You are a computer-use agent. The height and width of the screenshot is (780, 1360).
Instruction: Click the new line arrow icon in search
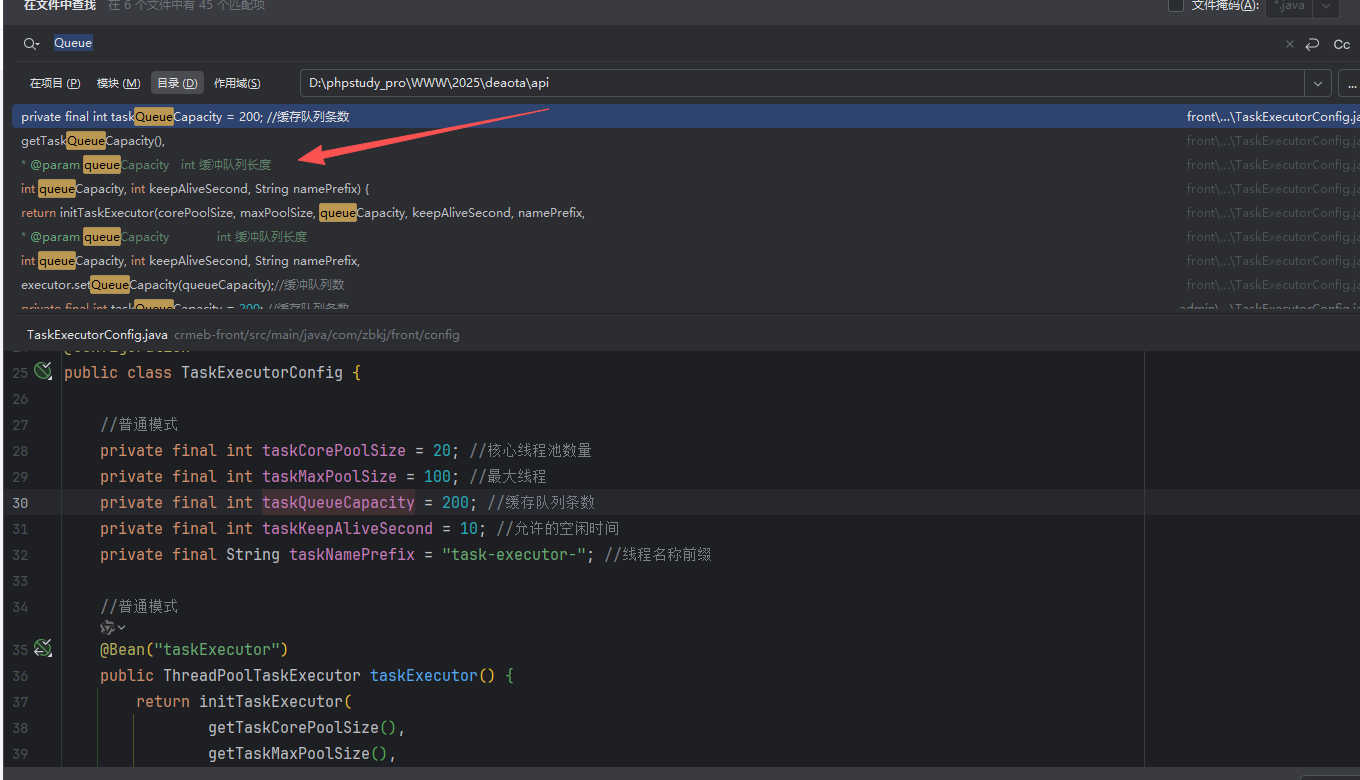pyautogui.click(x=1312, y=44)
